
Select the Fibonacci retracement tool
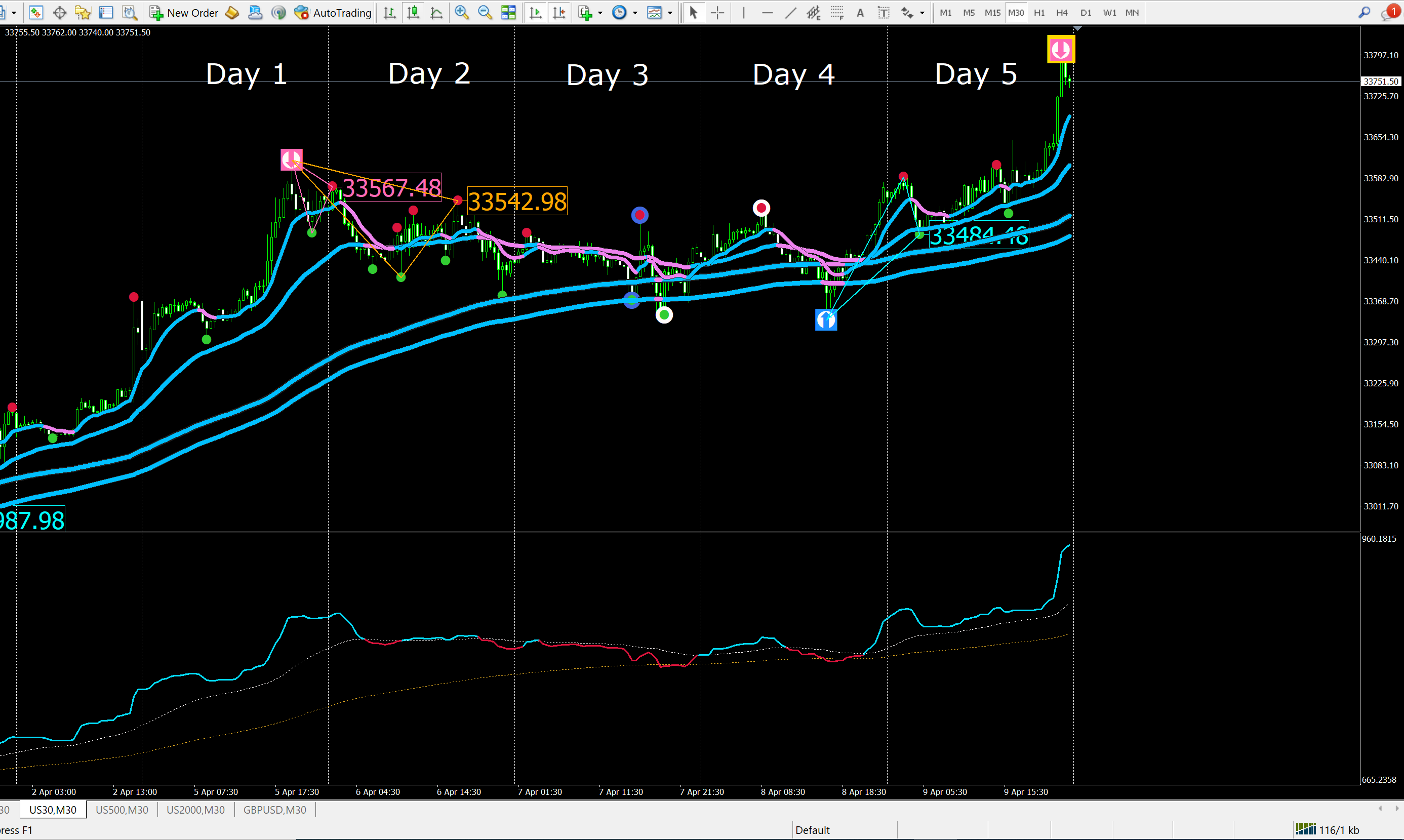coord(837,13)
